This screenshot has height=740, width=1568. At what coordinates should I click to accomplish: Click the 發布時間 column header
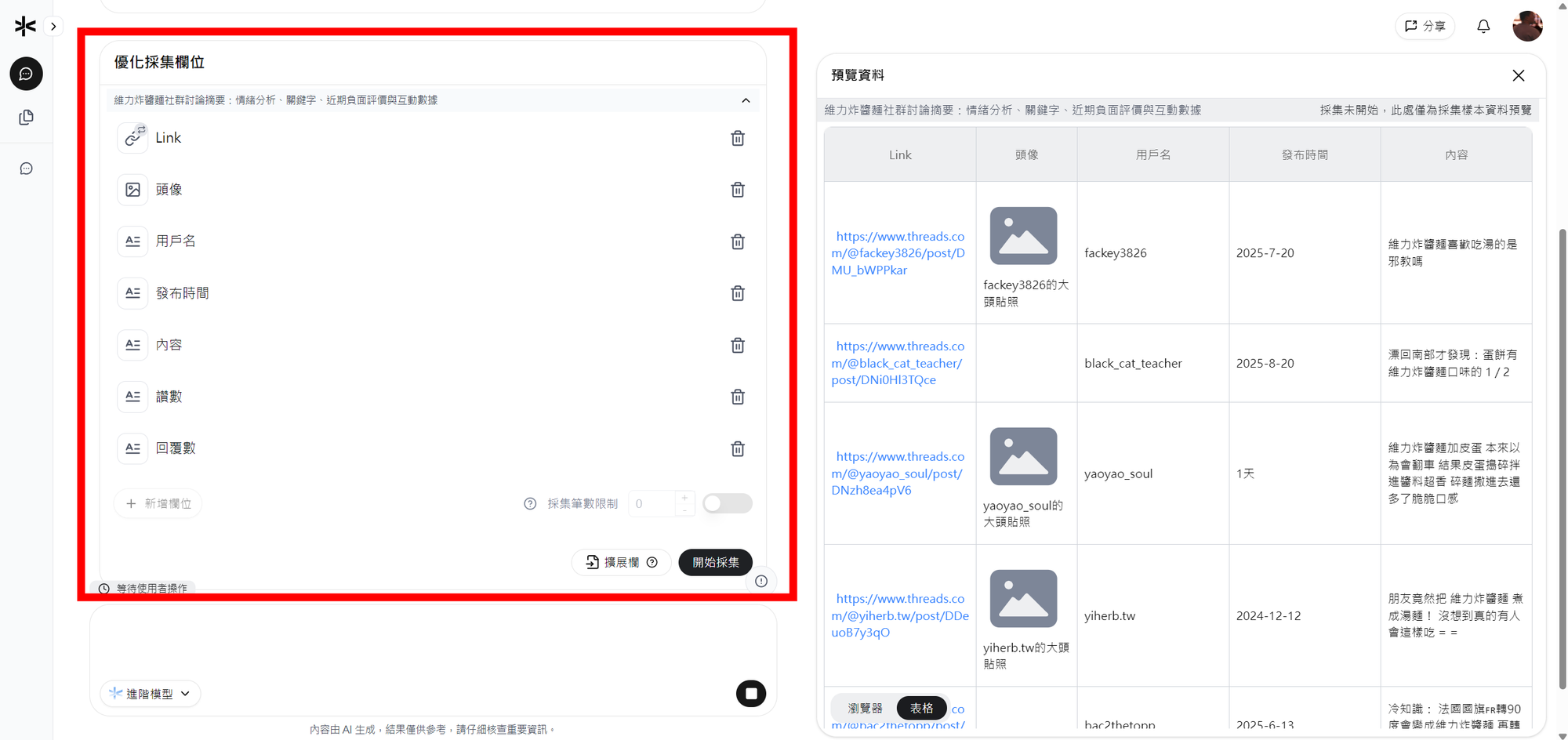click(x=1305, y=155)
